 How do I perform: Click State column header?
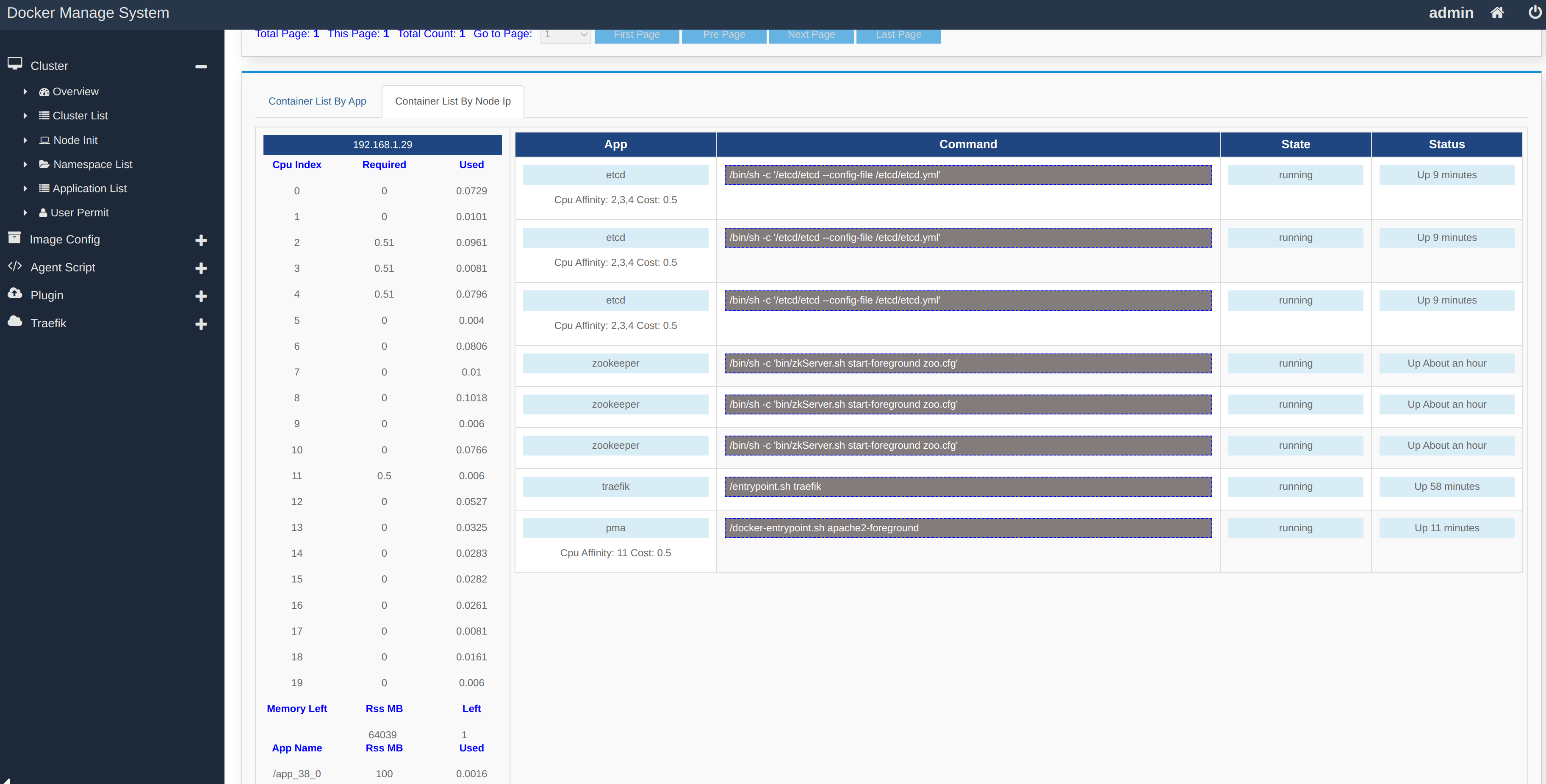point(1295,144)
